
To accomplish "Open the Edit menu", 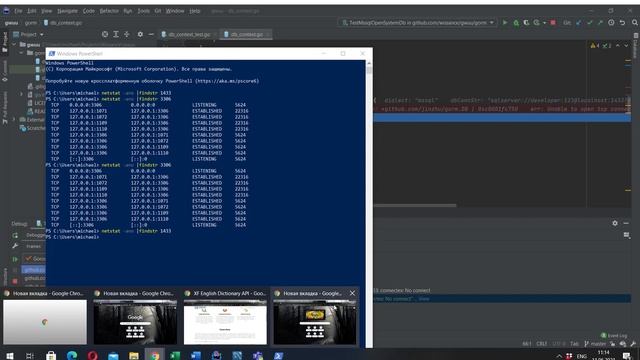I will (32, 11).
